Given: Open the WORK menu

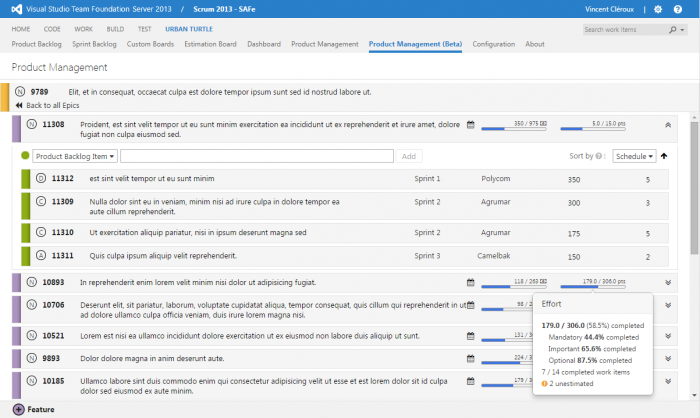Looking at the screenshot, I should point(83,29).
